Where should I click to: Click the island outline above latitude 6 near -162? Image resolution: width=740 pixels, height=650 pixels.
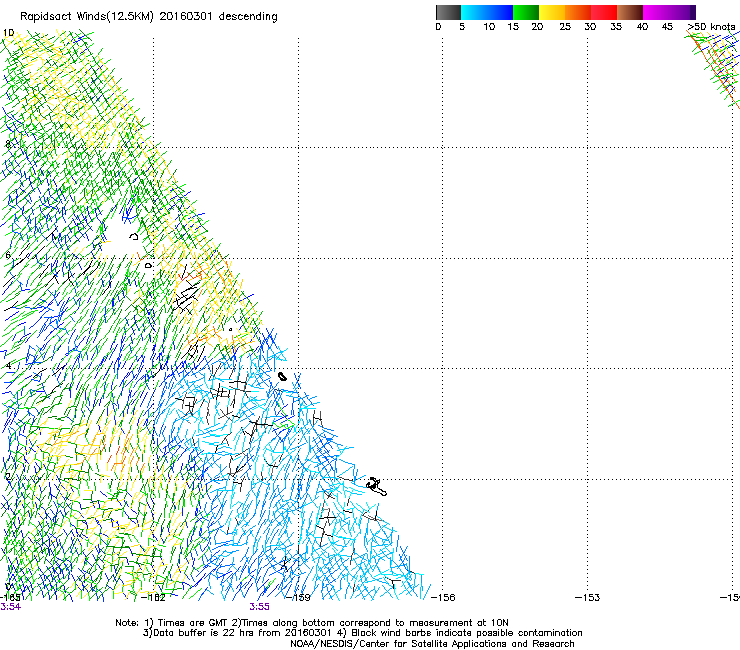pyautogui.click(x=134, y=236)
